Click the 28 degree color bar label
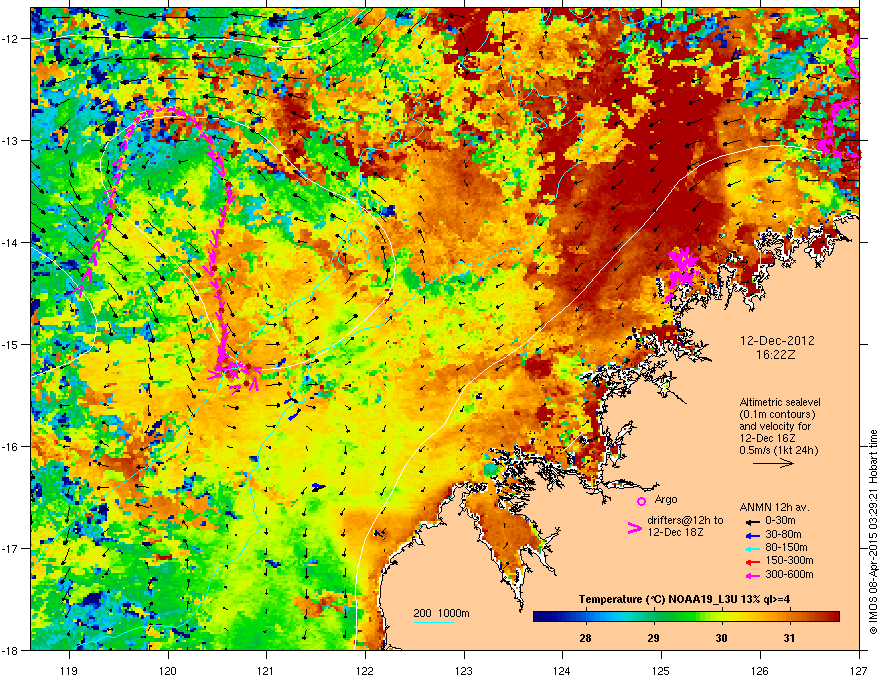This screenshot has width=880, height=680. click(x=585, y=638)
